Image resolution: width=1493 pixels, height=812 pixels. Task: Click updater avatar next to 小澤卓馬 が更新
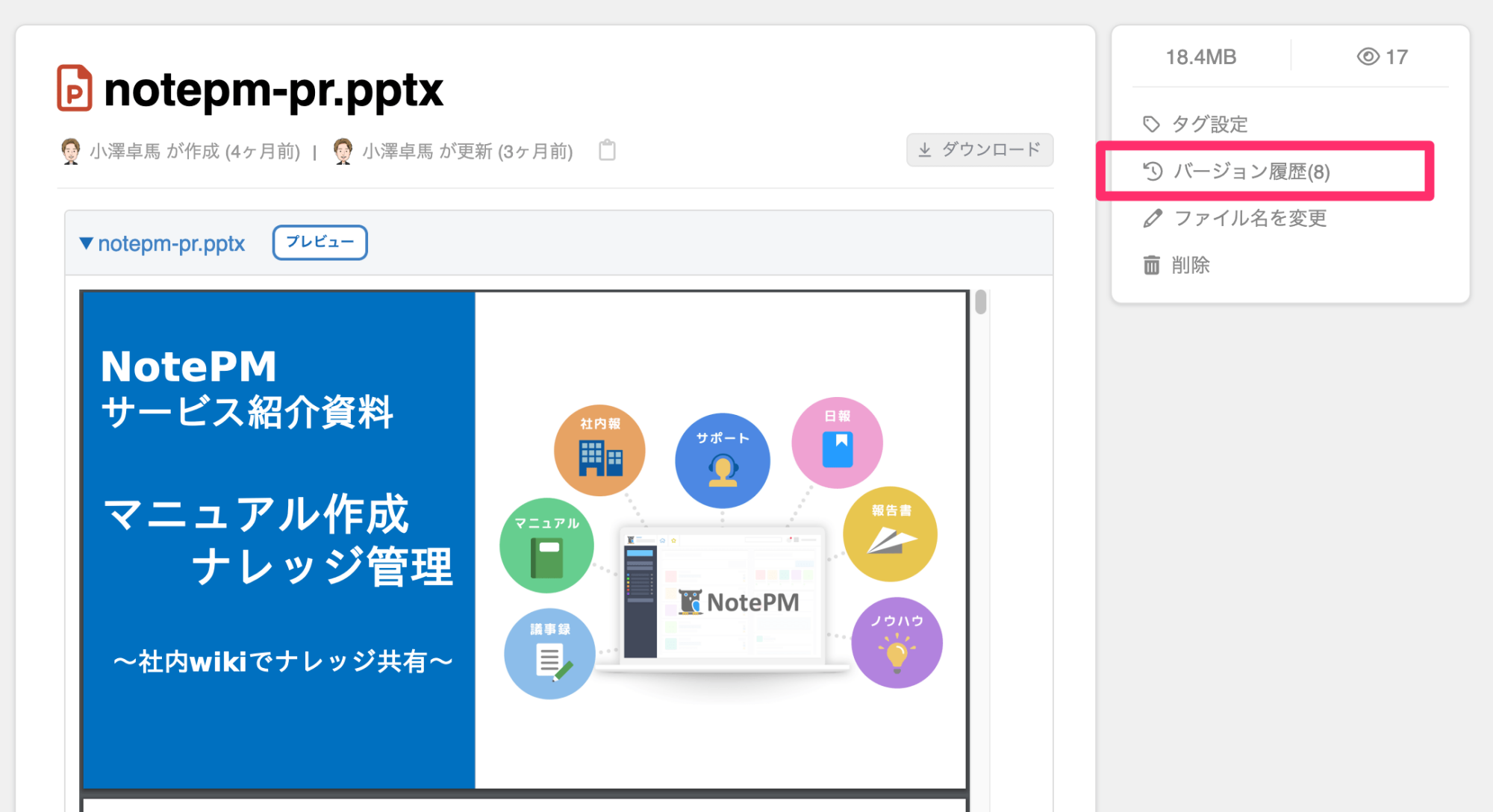pos(343,151)
